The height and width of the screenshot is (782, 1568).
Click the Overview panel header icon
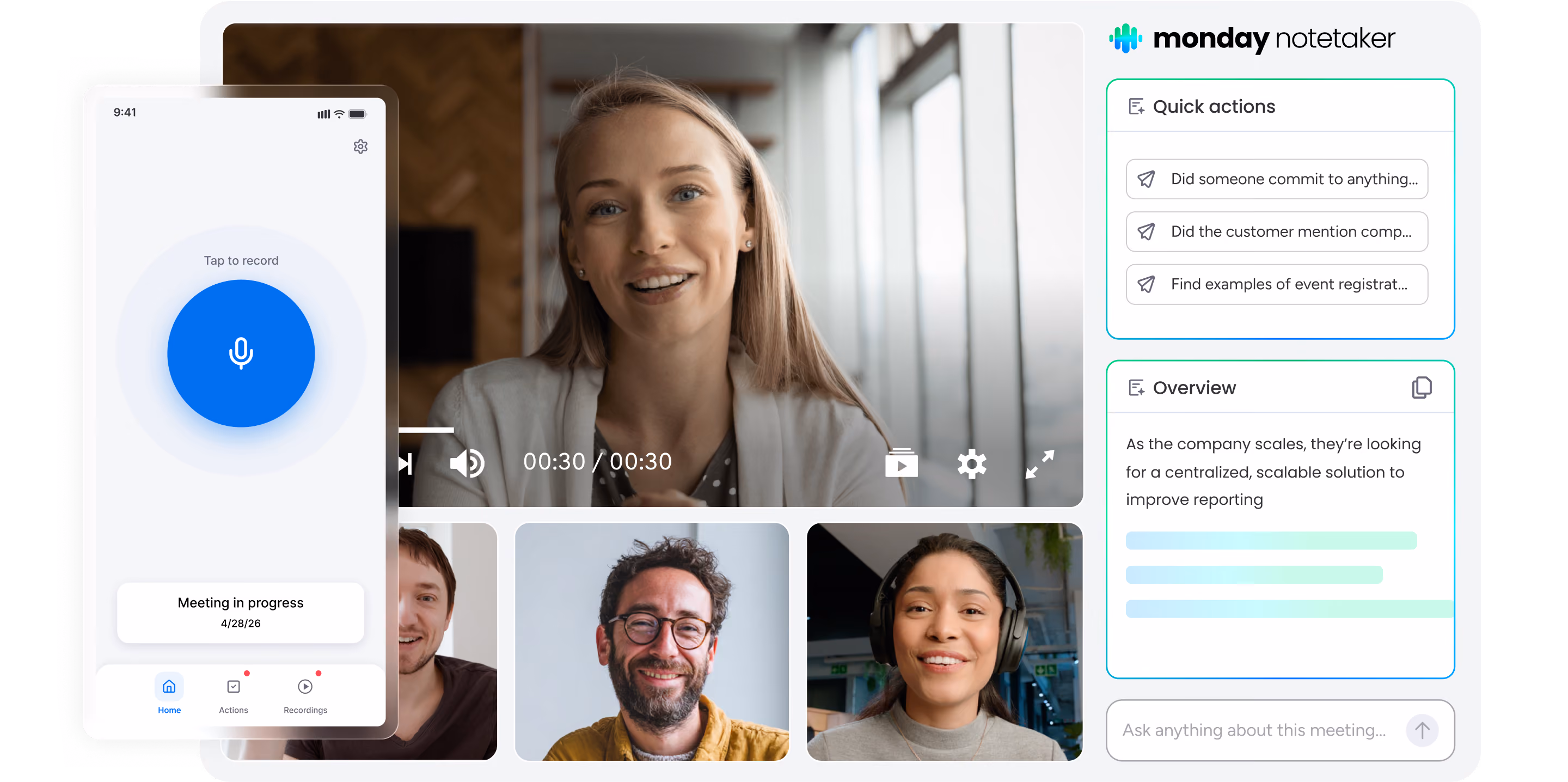1136,388
